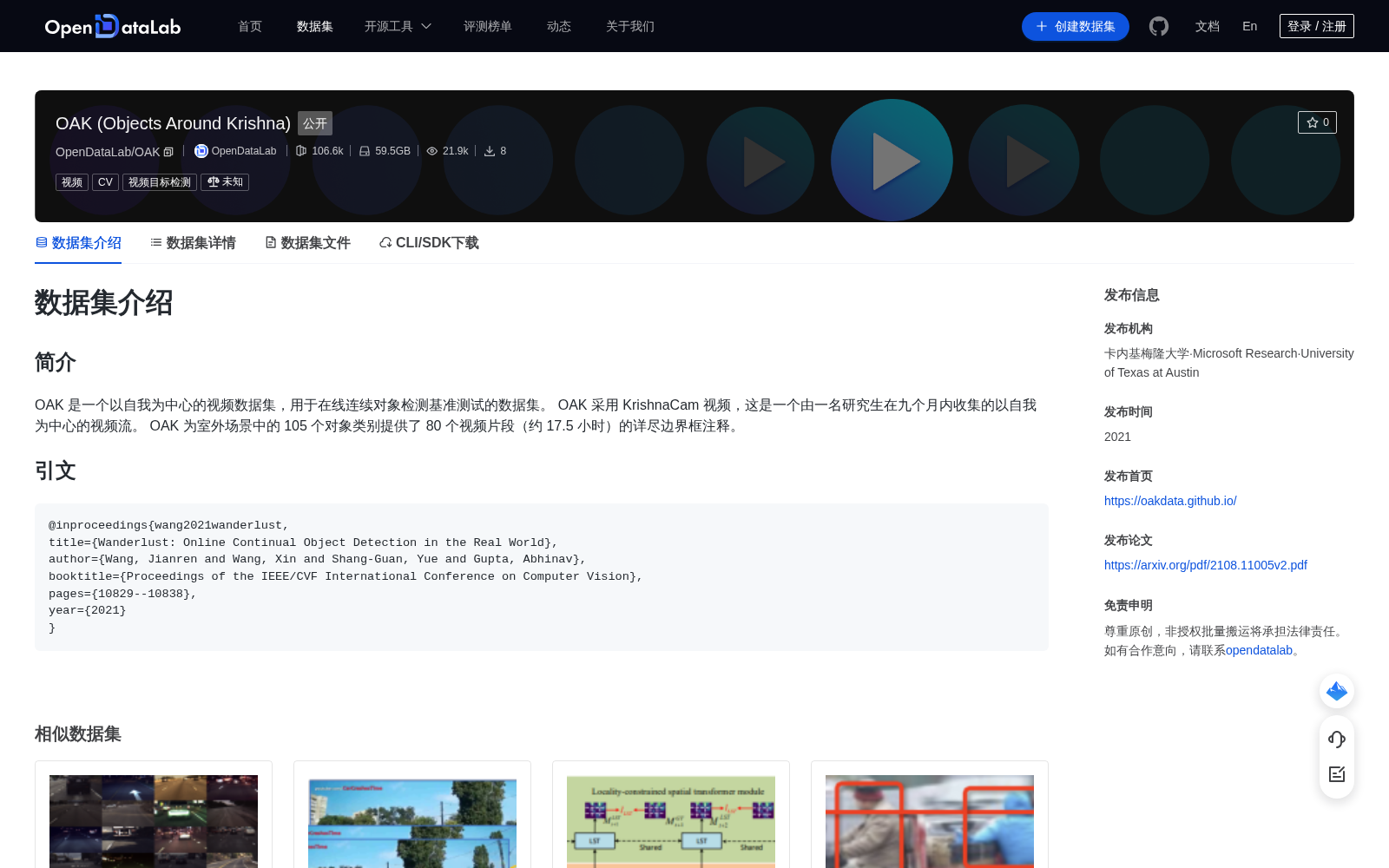1389x868 pixels.
Task: Click the CV tag
Action: (105, 182)
